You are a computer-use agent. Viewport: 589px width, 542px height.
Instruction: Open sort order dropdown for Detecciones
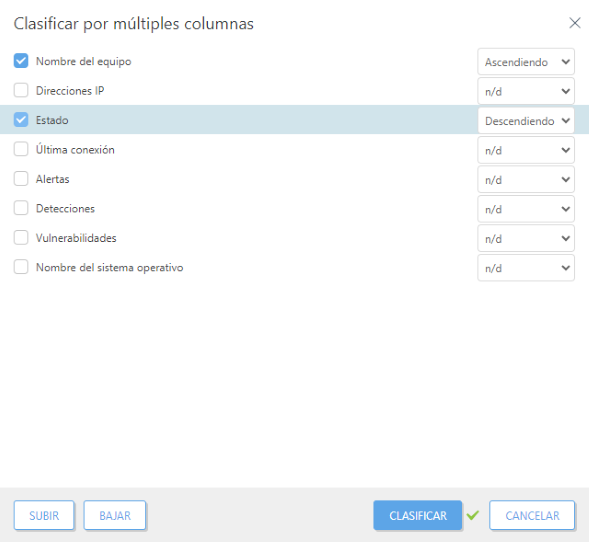(x=526, y=209)
